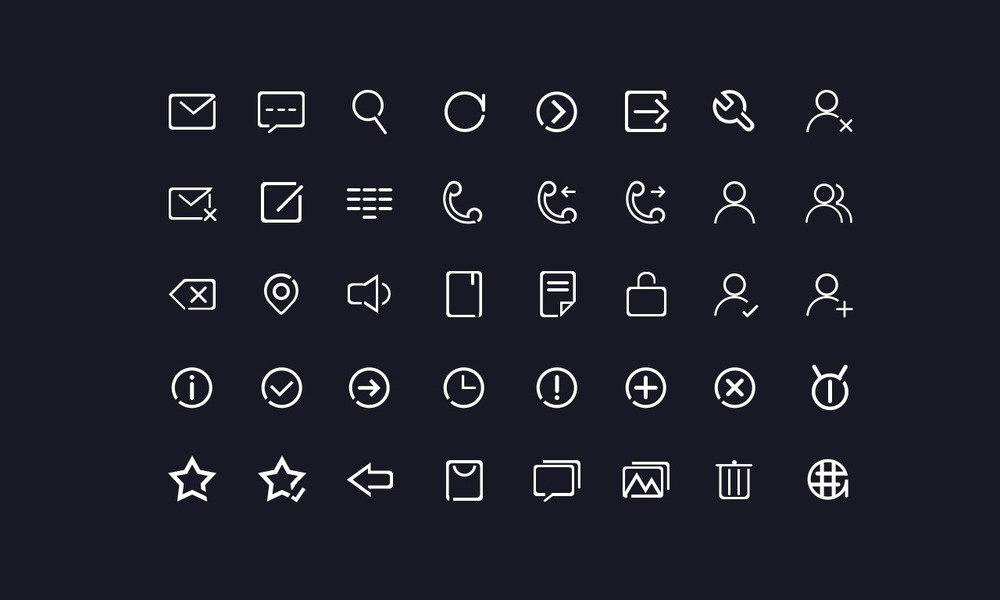Click the clock icon
This screenshot has height=600, width=1000.
(464, 387)
